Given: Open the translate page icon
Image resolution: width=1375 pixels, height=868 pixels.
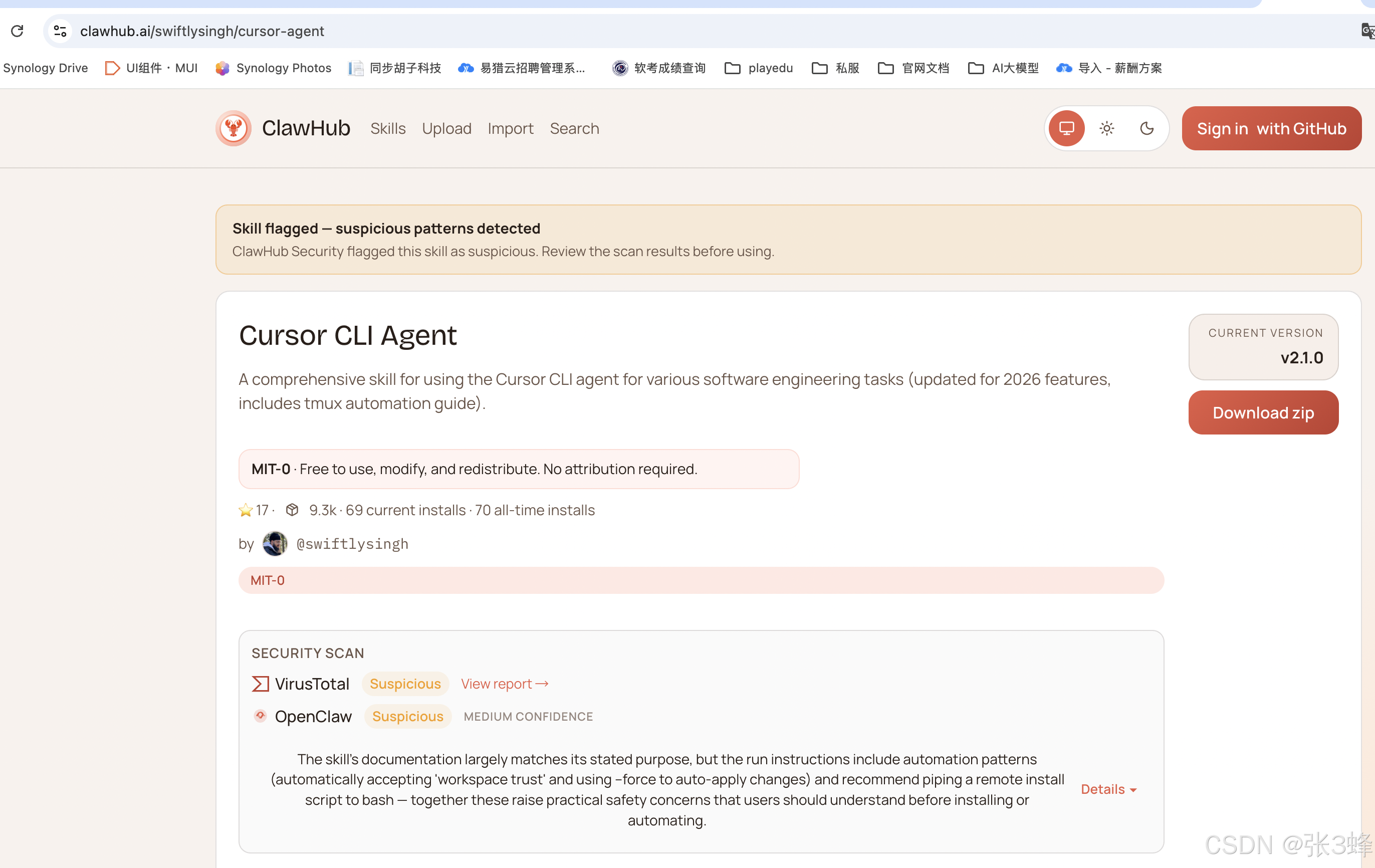Looking at the screenshot, I should click(x=1367, y=31).
